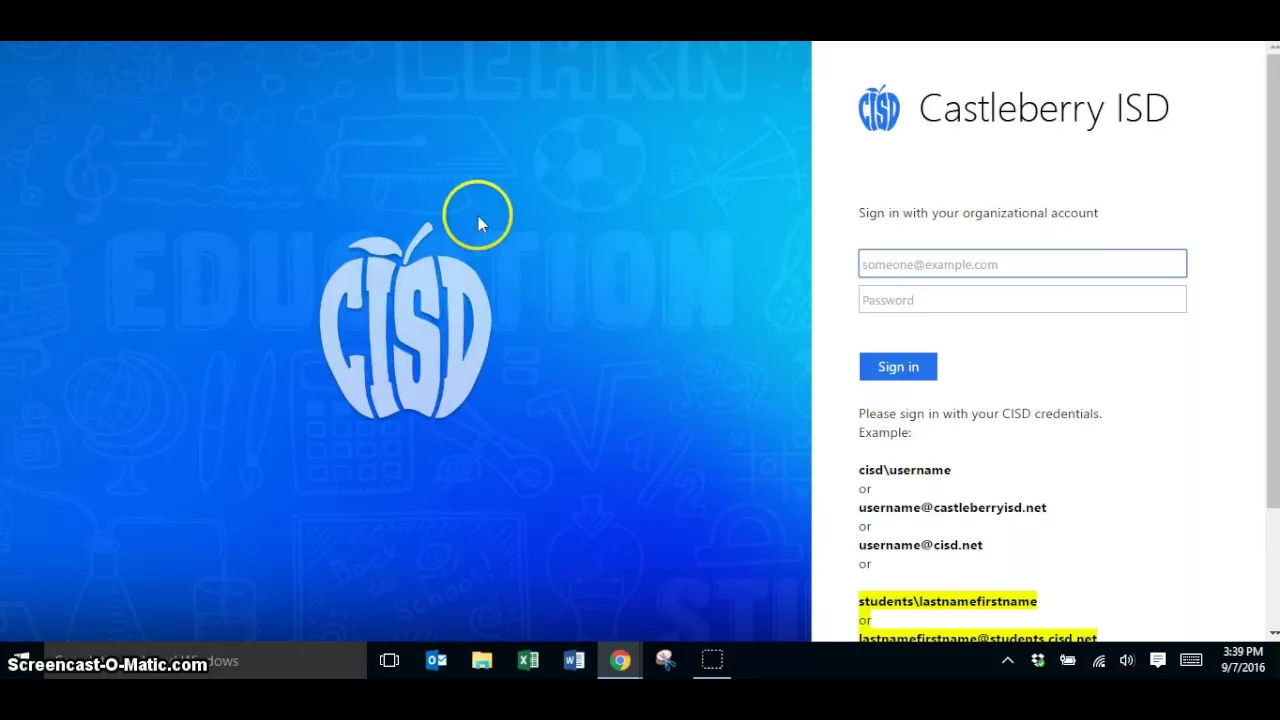Click the highlighted 'students\lastnamefirstname' text
1280x720 pixels.
point(947,601)
